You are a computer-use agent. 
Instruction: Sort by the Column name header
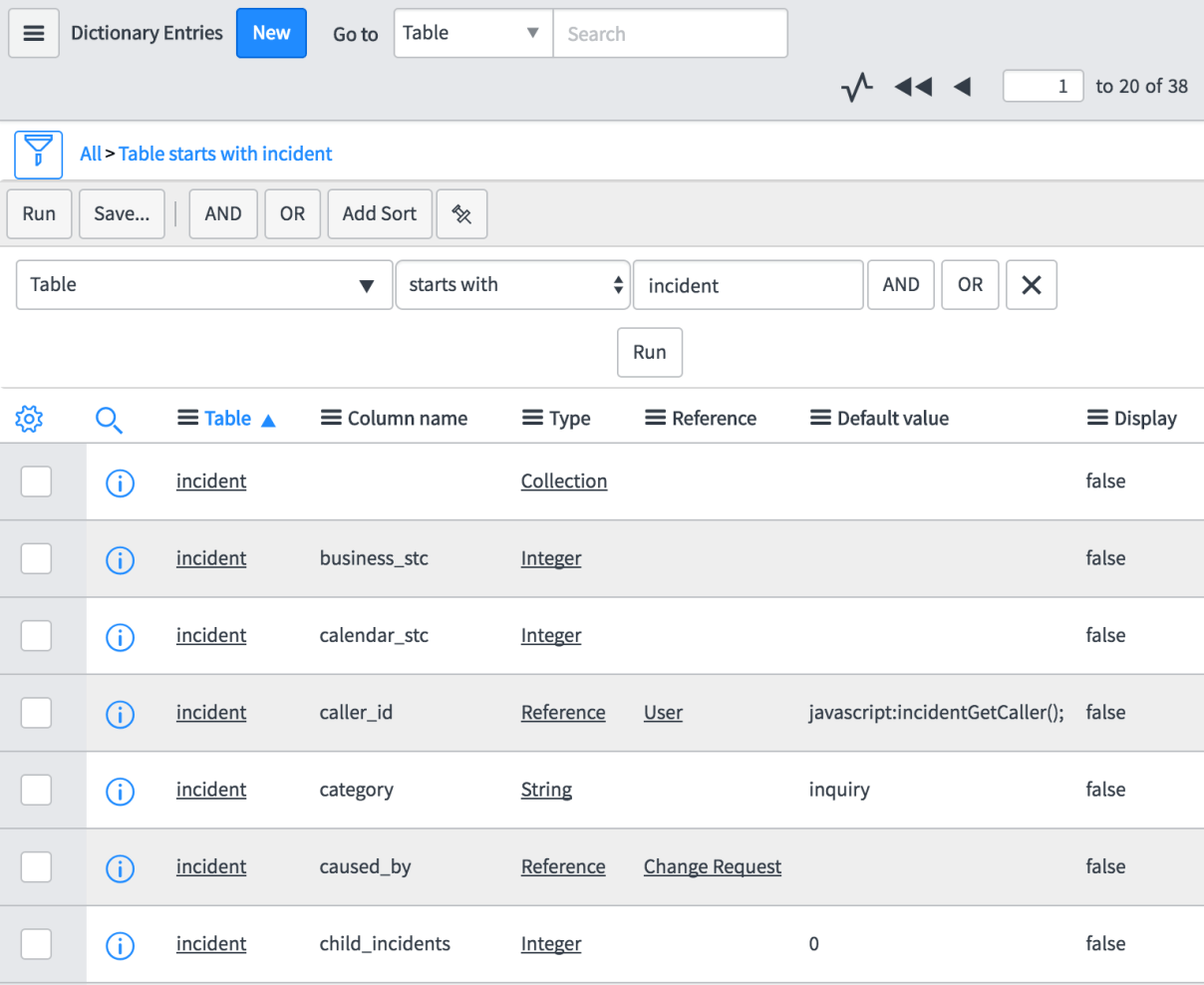coord(408,419)
